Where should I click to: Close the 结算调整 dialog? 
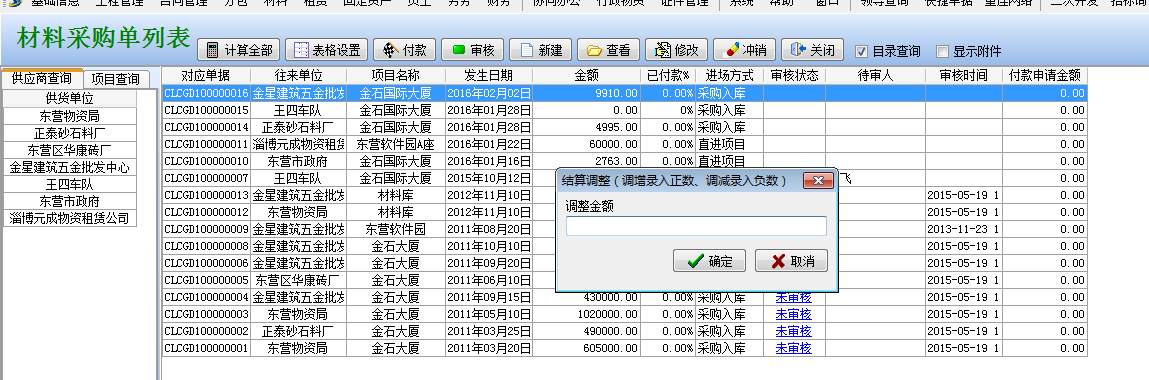pyautogui.click(x=818, y=180)
